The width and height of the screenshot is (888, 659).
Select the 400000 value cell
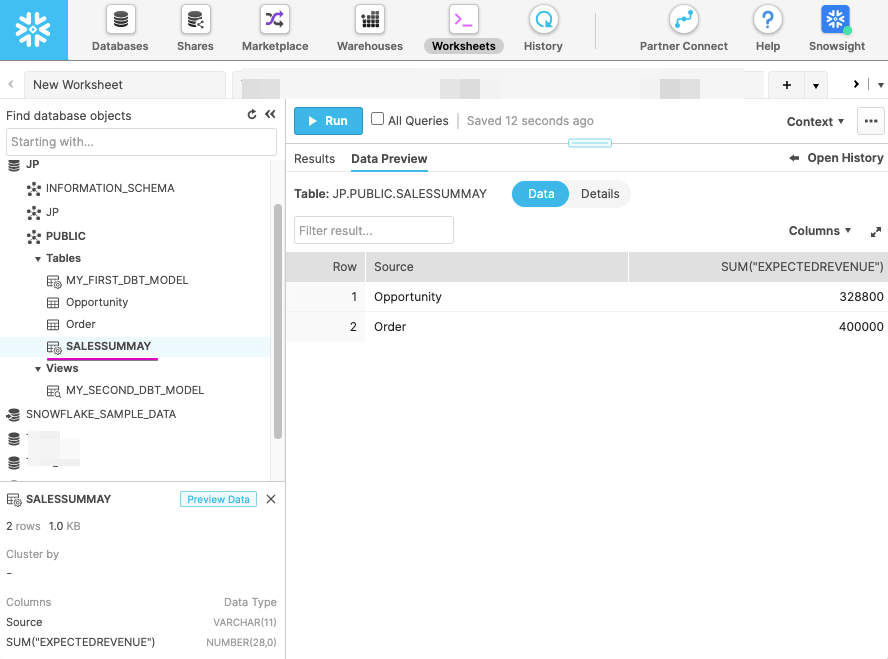[x=758, y=327]
